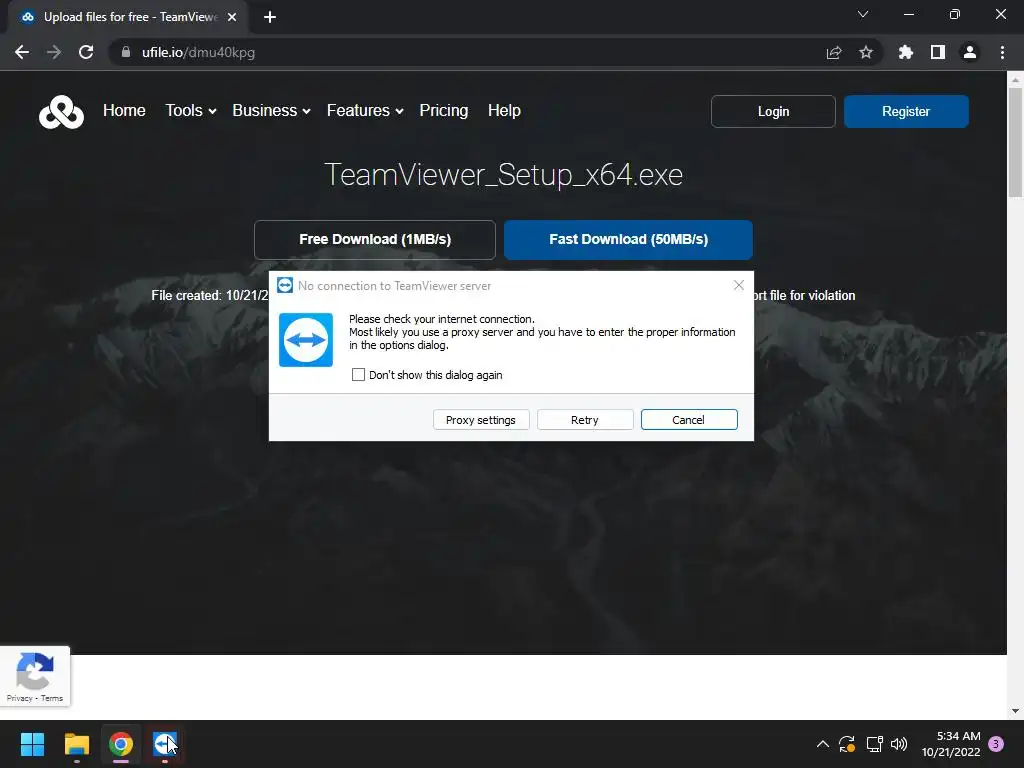Click the TeamViewer logo in dialog

[x=306, y=340]
